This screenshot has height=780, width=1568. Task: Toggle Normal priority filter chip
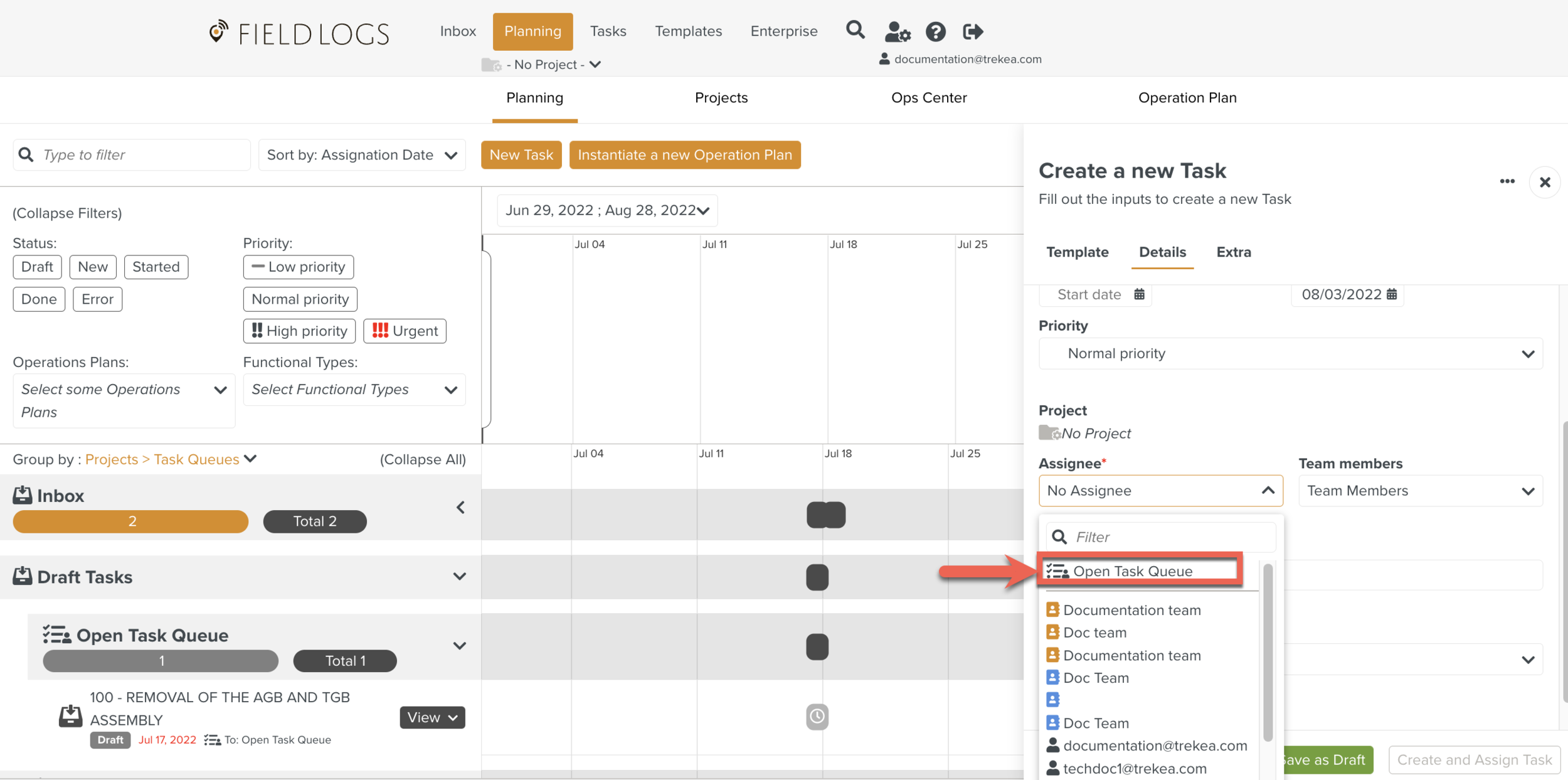(300, 299)
